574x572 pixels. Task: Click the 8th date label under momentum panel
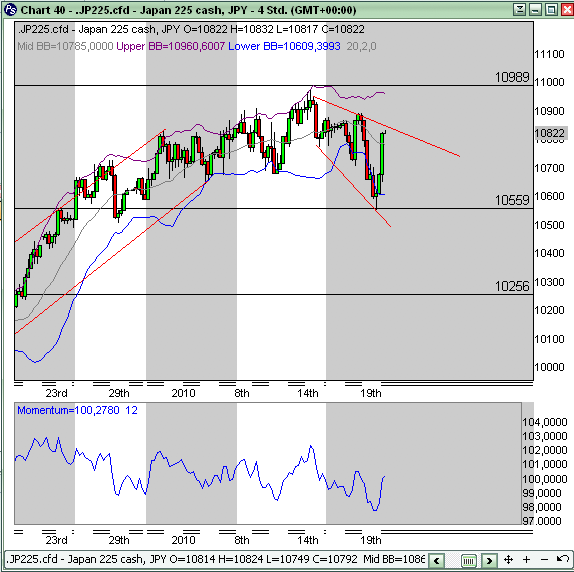pos(242,541)
